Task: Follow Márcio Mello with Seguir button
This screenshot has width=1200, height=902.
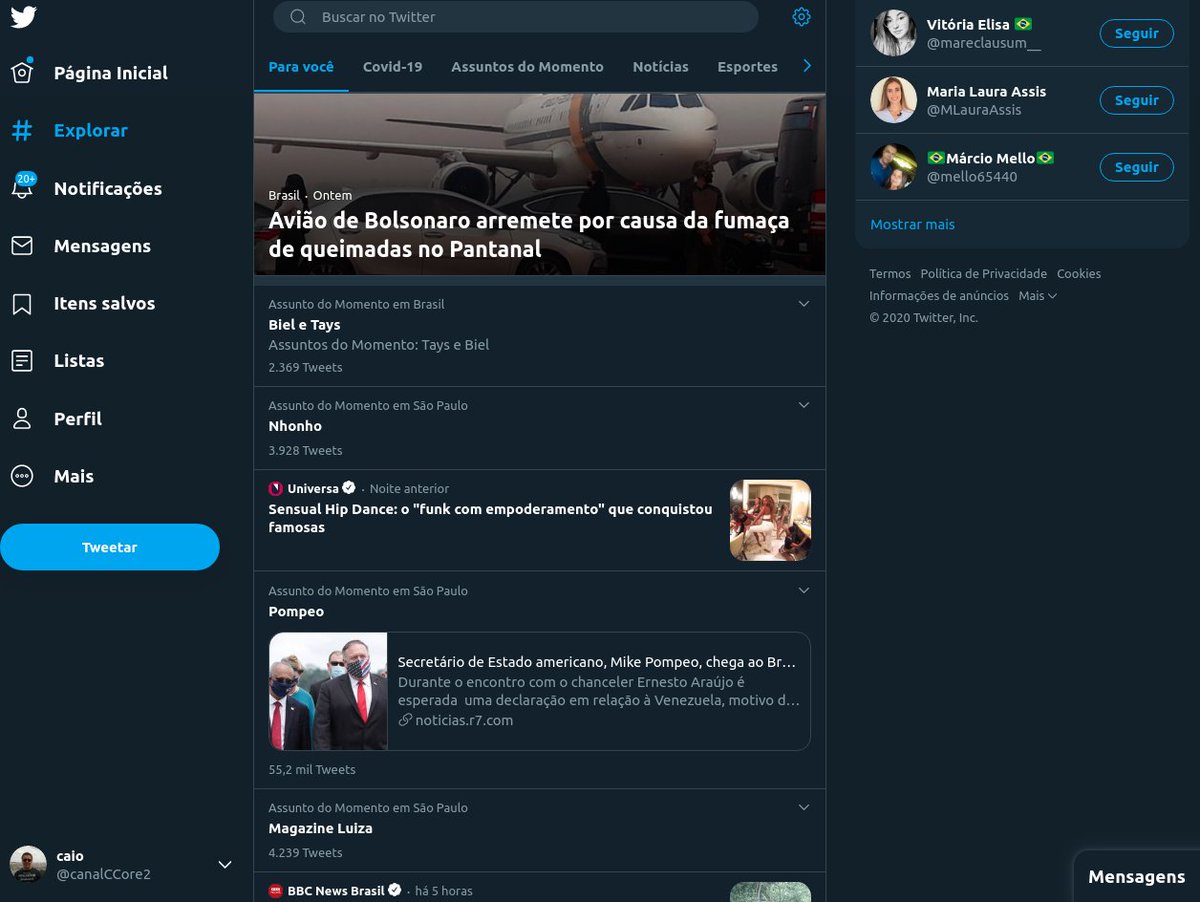Action: coord(1137,167)
